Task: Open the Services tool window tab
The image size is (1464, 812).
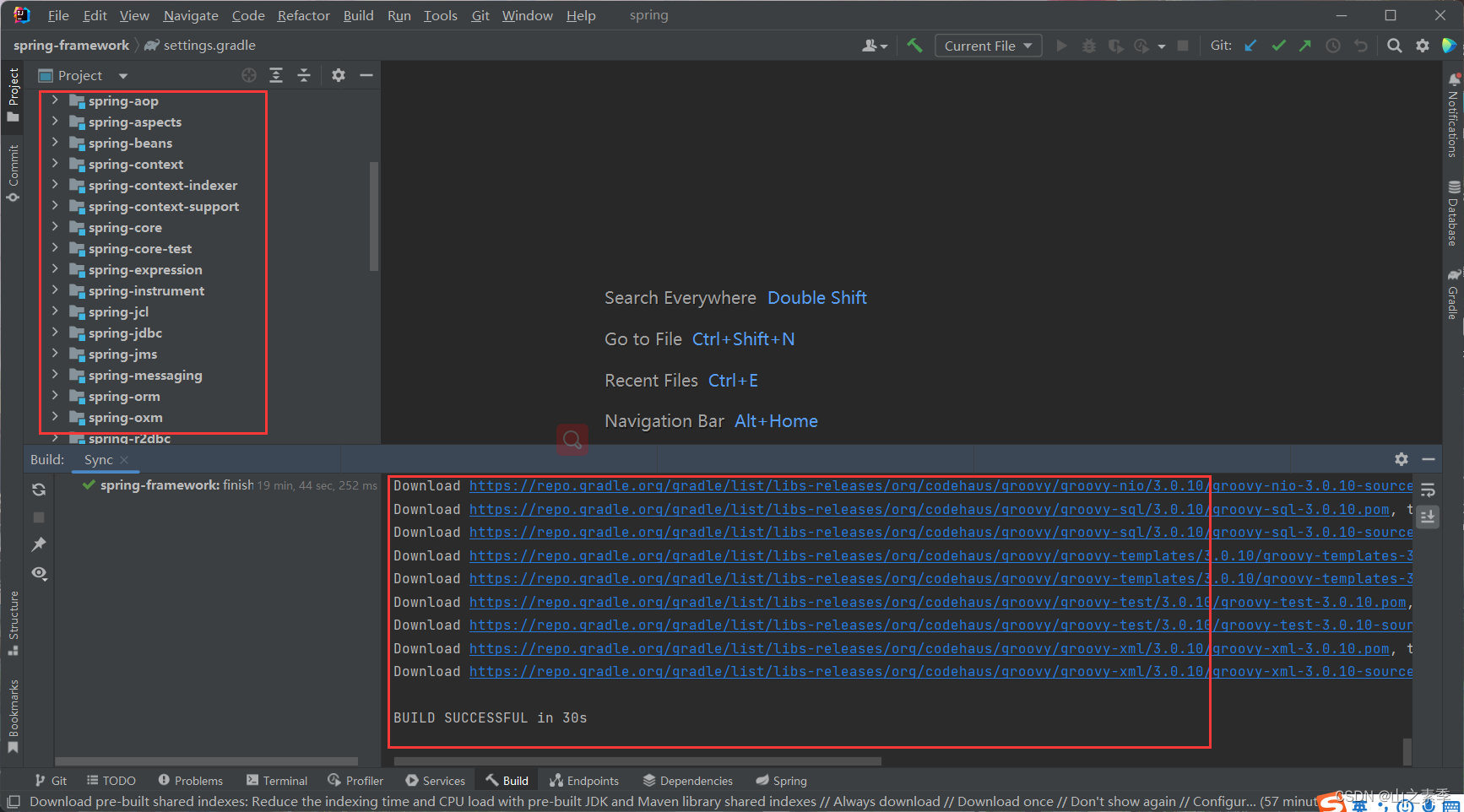Action: pos(435,781)
